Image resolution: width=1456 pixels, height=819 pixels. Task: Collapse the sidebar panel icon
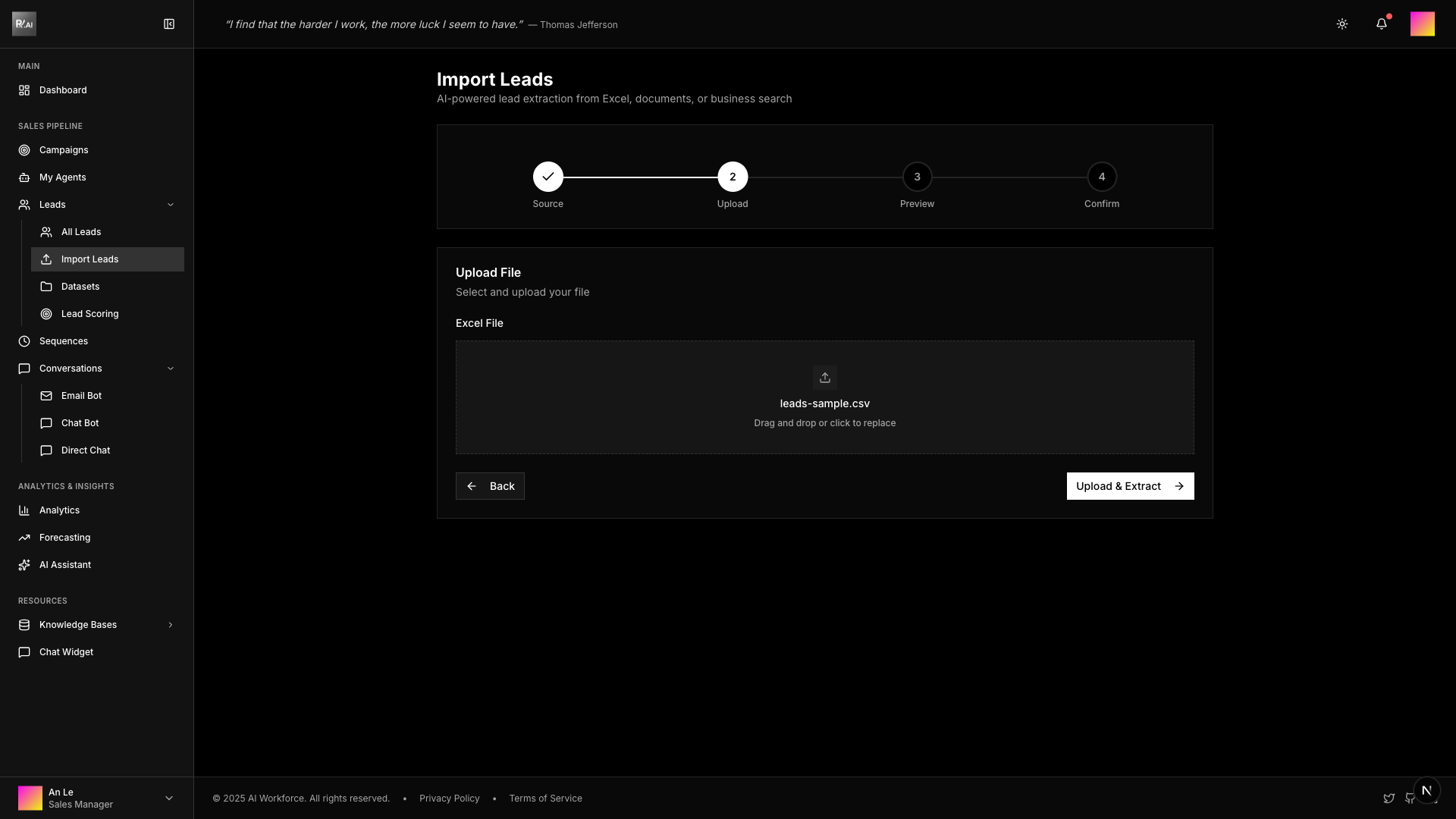click(169, 24)
